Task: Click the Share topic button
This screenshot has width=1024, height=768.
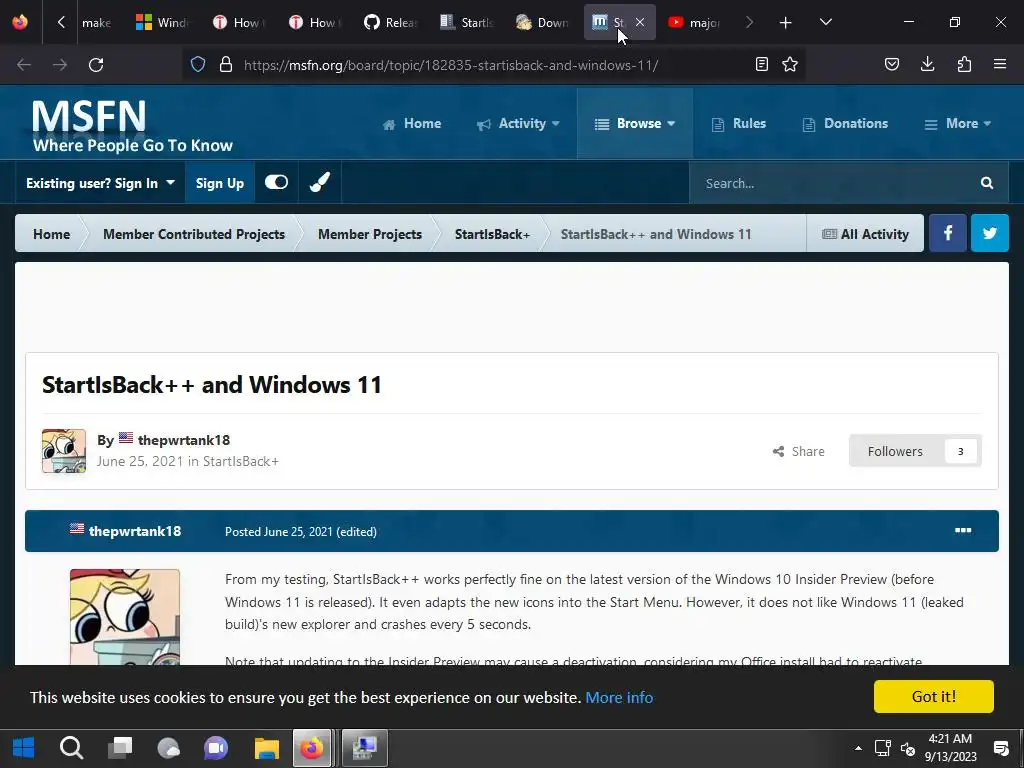Action: point(798,451)
